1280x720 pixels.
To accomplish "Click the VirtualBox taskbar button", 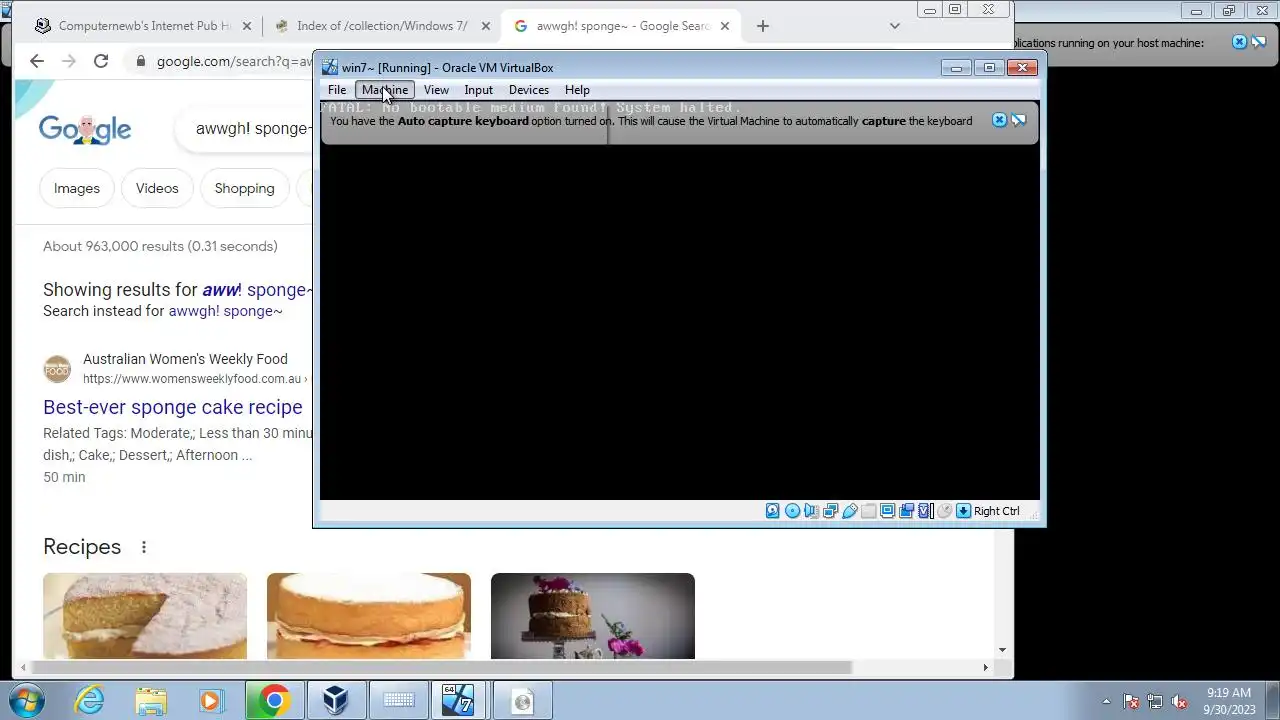I will (x=335, y=701).
